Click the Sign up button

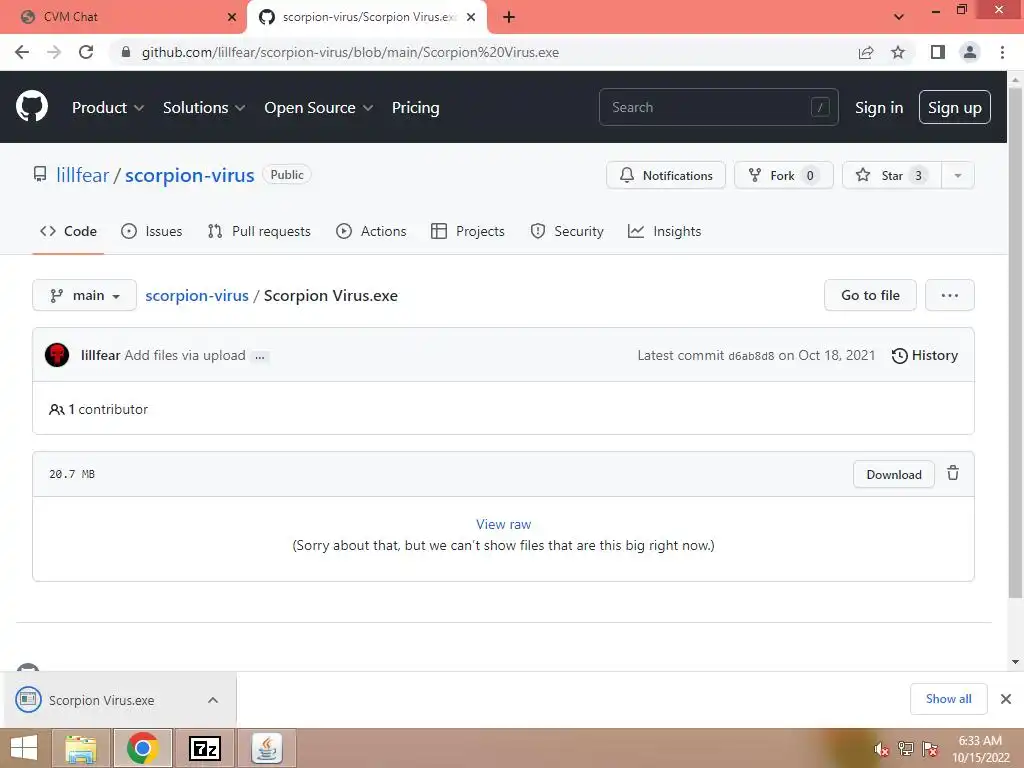pyautogui.click(x=954, y=107)
